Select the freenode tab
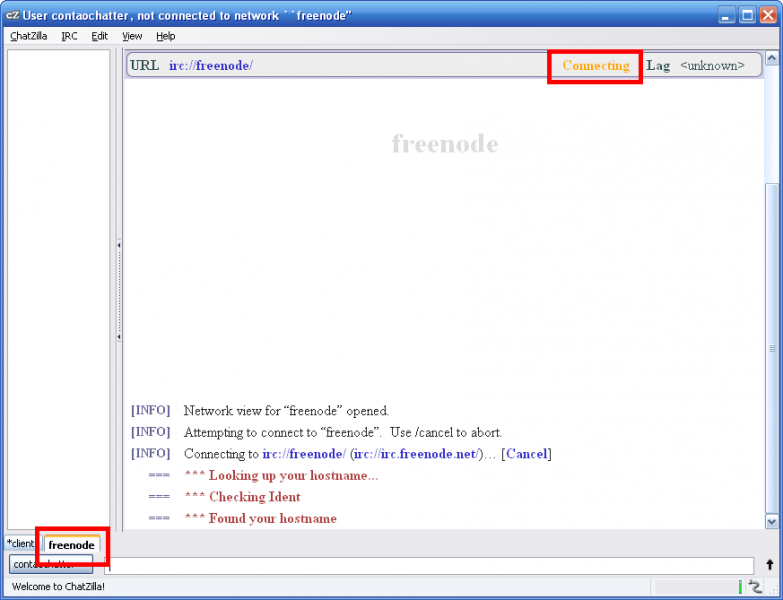This screenshot has width=783, height=600. tap(71, 545)
